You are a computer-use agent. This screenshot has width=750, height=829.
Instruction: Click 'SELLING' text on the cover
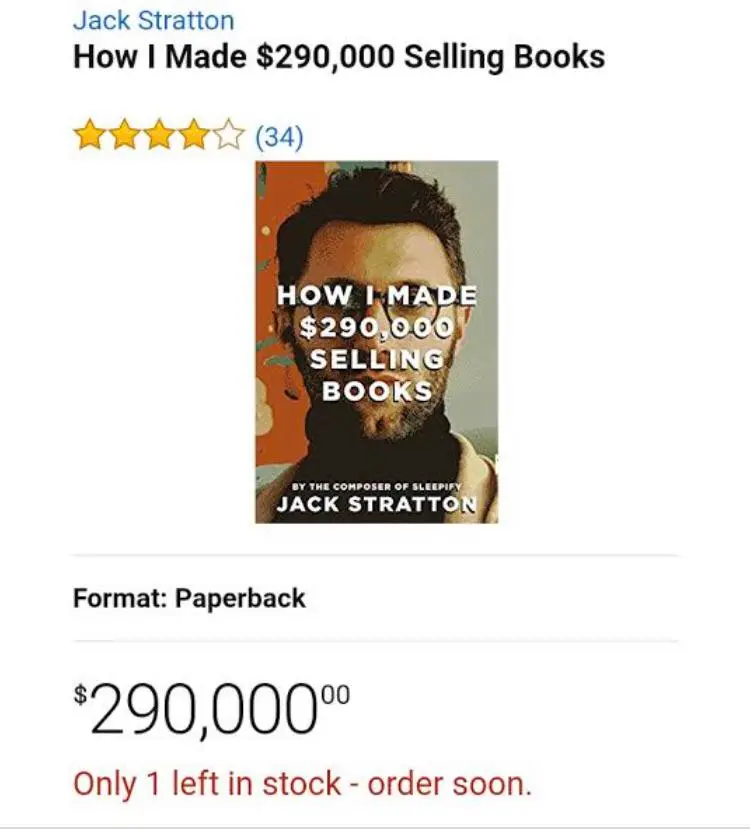(x=376, y=358)
